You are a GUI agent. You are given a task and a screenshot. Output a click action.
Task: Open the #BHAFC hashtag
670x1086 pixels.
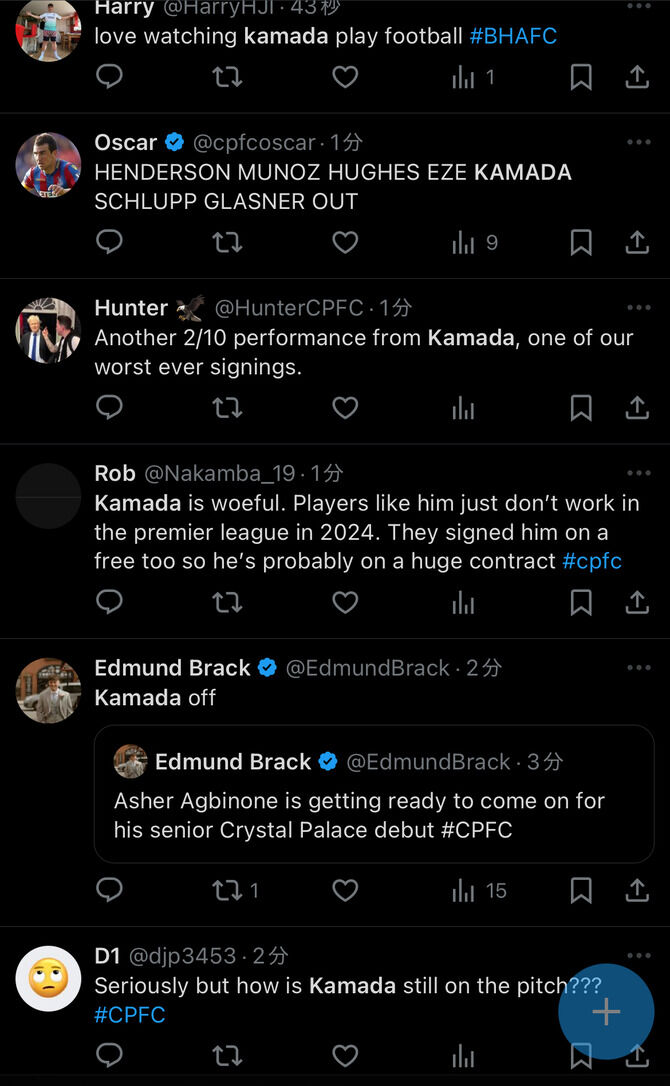coord(513,37)
